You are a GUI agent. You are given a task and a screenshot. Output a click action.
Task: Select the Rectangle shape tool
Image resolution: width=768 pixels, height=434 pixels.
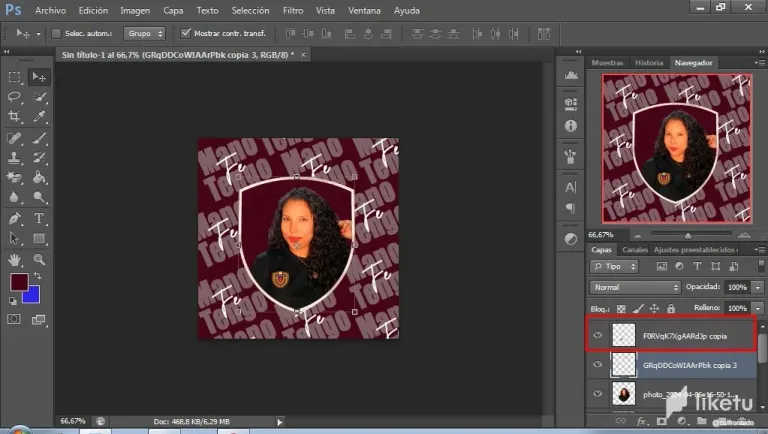coord(39,238)
